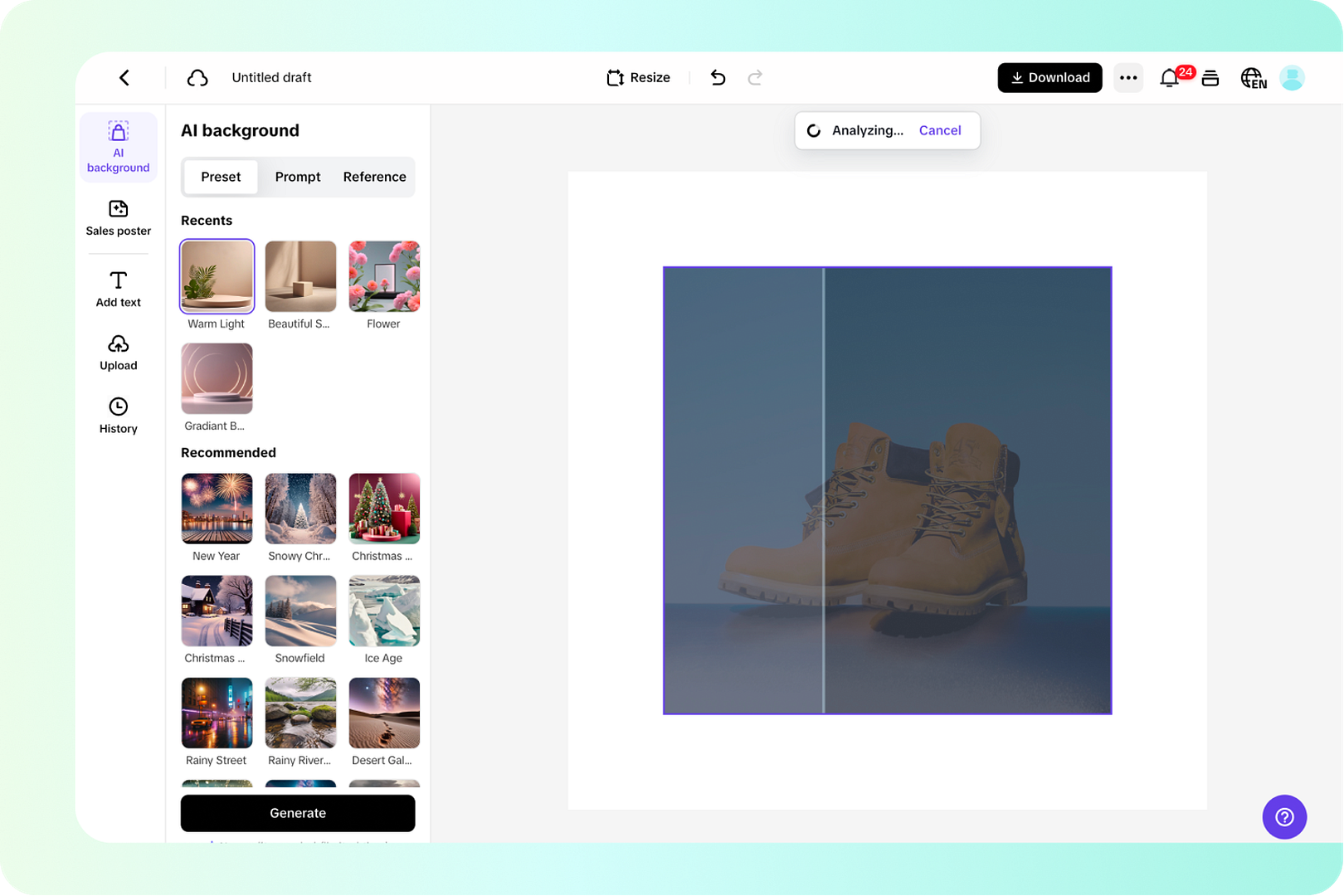Click the Resize option in toolbar
1344x896 pixels.
638,78
